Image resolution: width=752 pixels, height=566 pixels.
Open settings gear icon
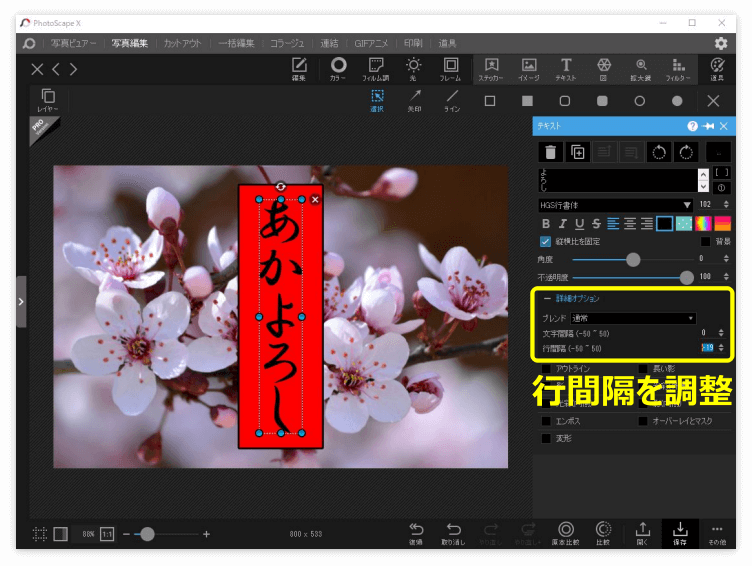pos(720,43)
